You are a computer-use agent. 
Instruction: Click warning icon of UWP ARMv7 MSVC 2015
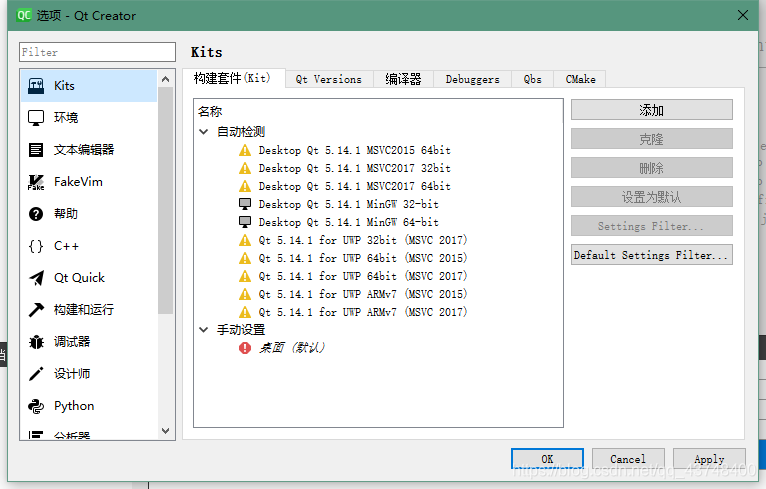click(245, 294)
